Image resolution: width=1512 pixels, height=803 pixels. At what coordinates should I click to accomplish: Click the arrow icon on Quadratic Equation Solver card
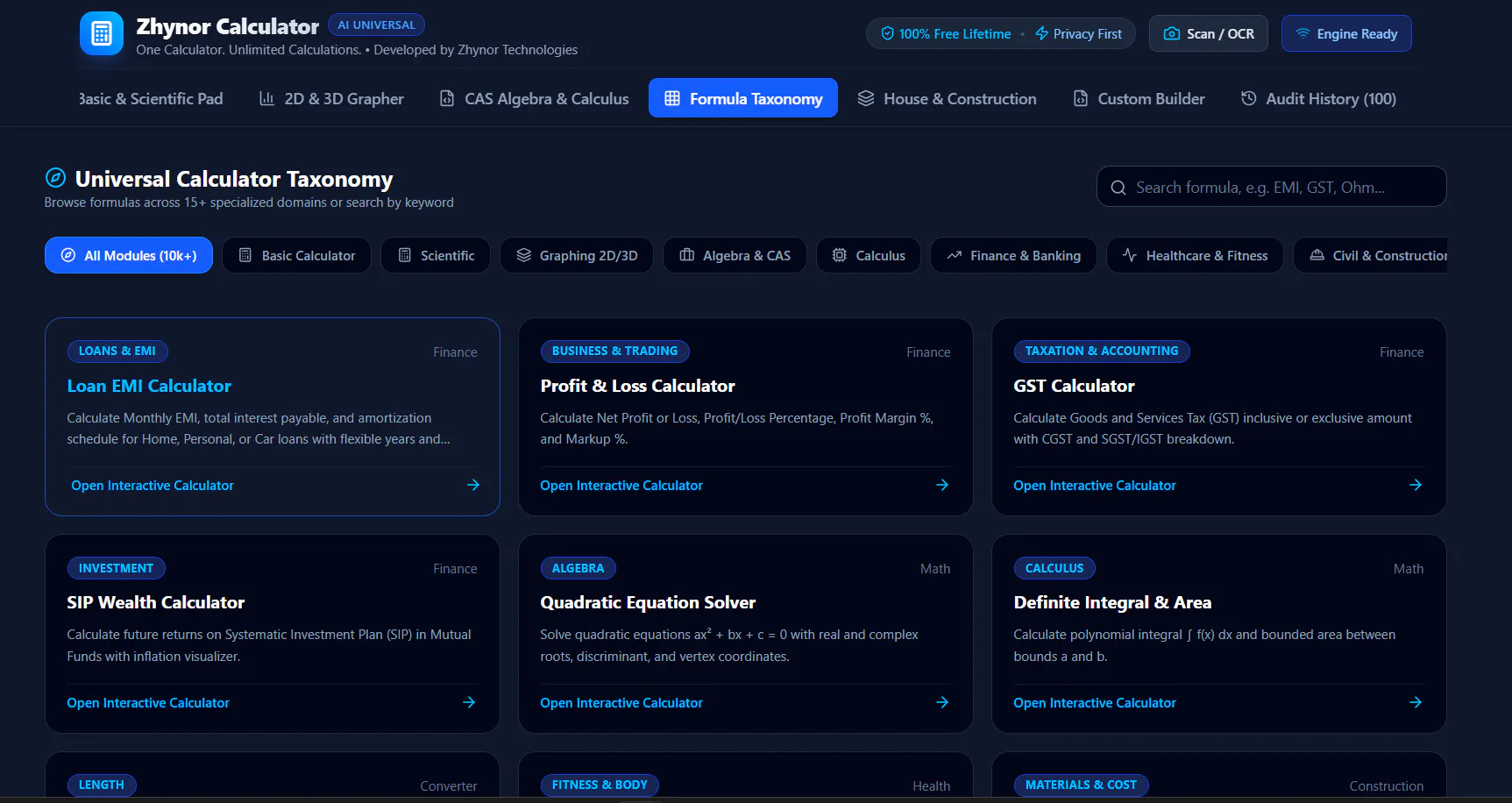click(x=942, y=702)
